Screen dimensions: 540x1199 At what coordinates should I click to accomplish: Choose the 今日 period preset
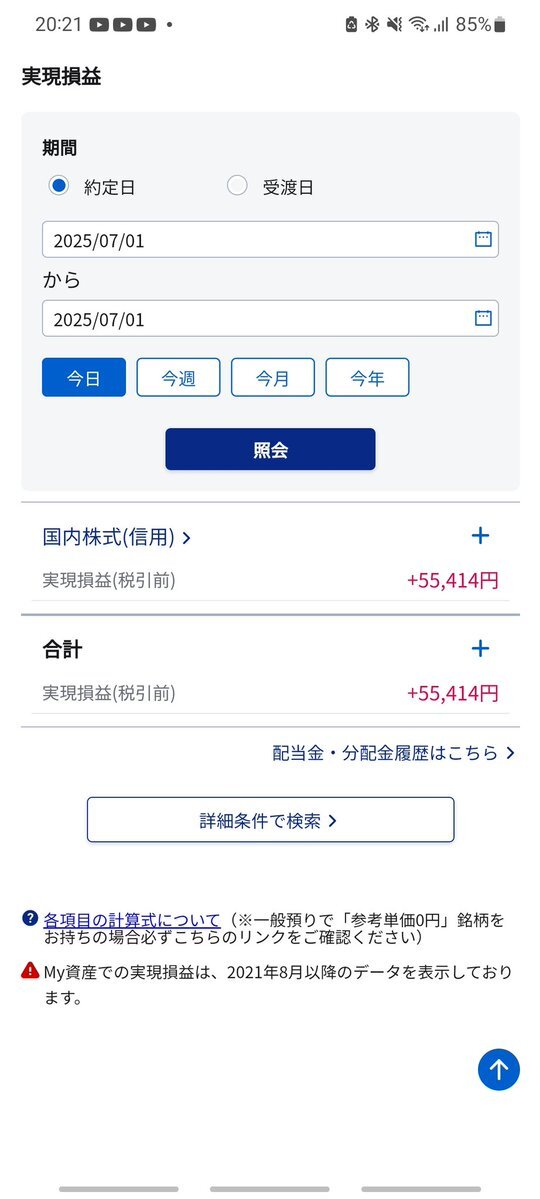pyautogui.click(x=84, y=377)
